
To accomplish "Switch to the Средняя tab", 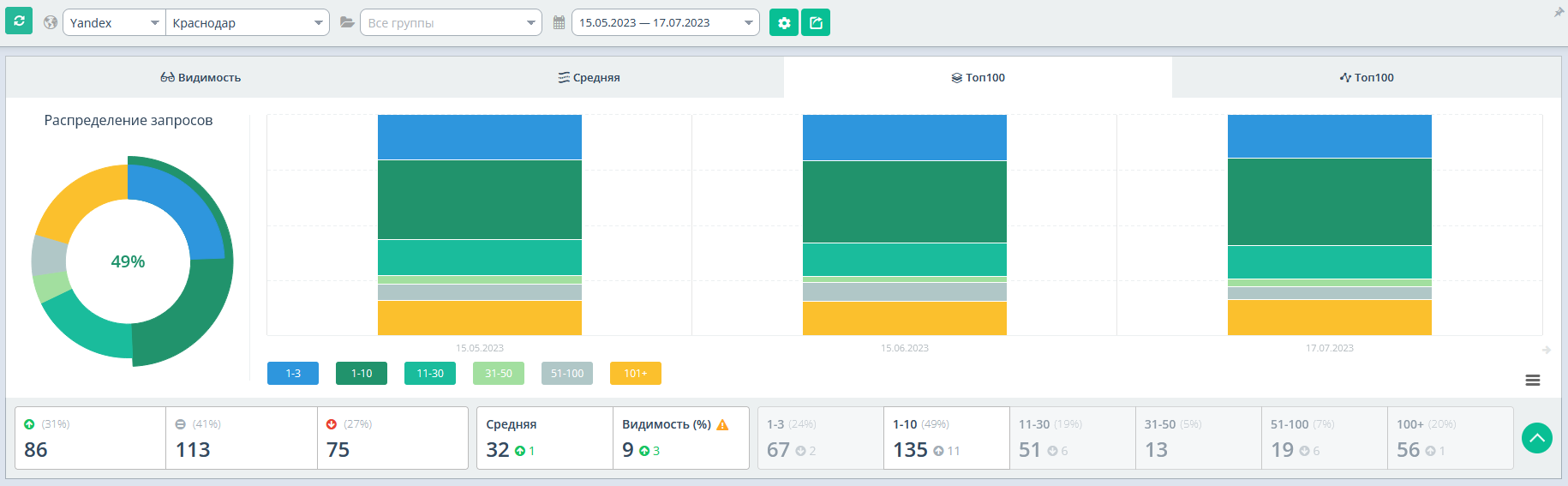I will (x=589, y=77).
